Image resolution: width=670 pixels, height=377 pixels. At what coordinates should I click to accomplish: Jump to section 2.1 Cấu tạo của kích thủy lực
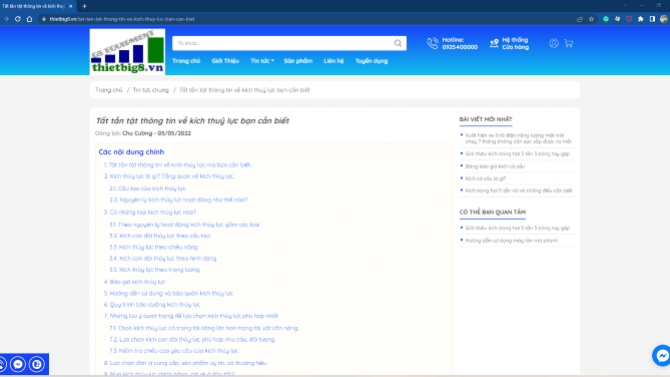point(147,188)
